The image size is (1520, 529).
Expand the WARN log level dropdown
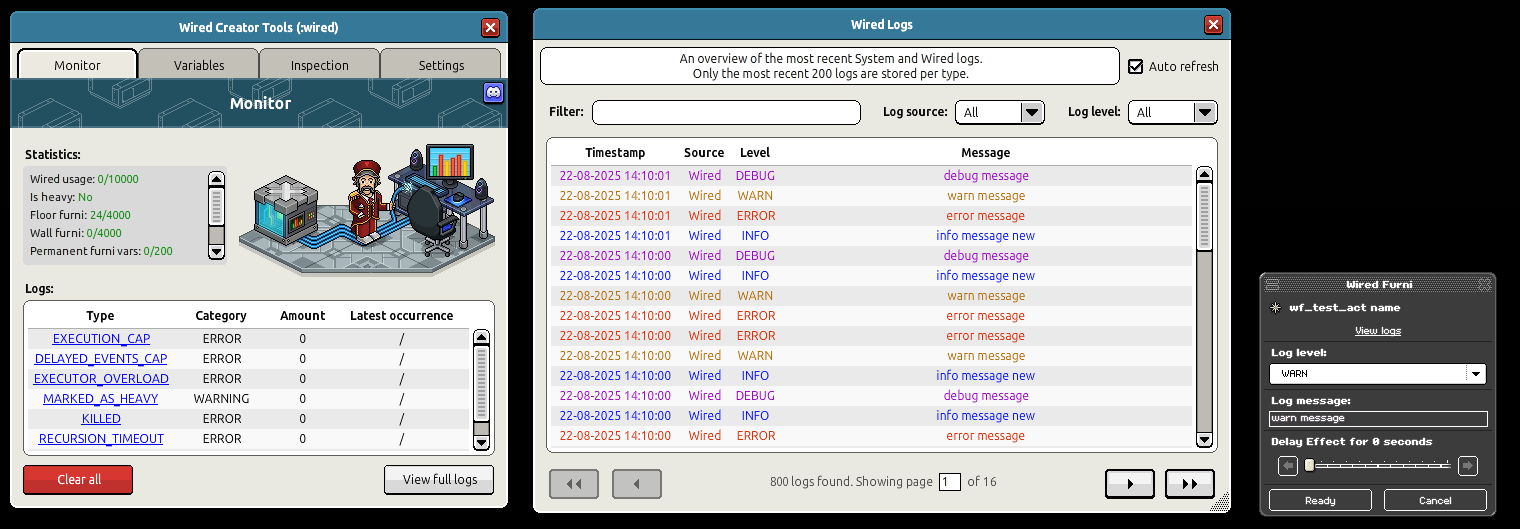1475,373
